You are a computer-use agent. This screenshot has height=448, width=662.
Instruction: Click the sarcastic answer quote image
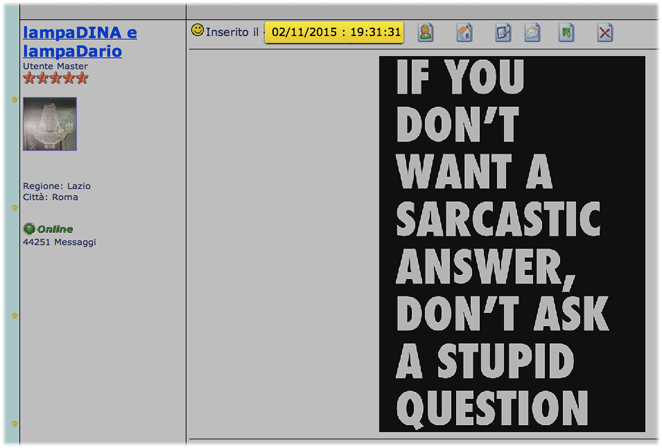click(x=512, y=244)
